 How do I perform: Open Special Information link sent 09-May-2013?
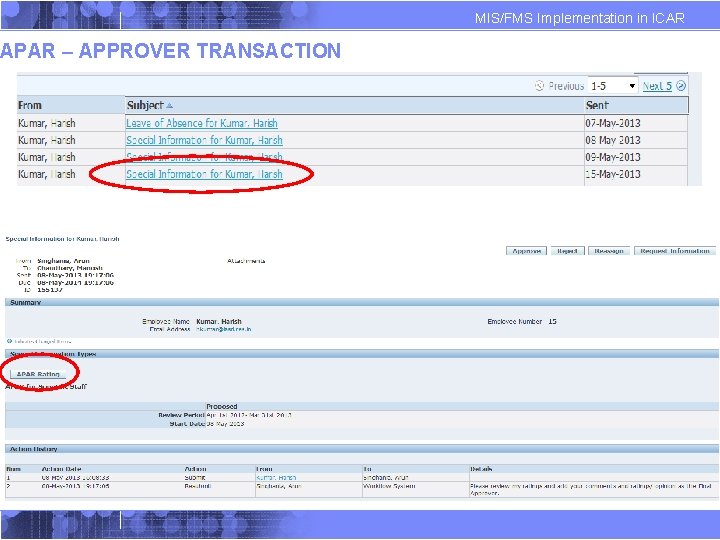click(x=204, y=157)
